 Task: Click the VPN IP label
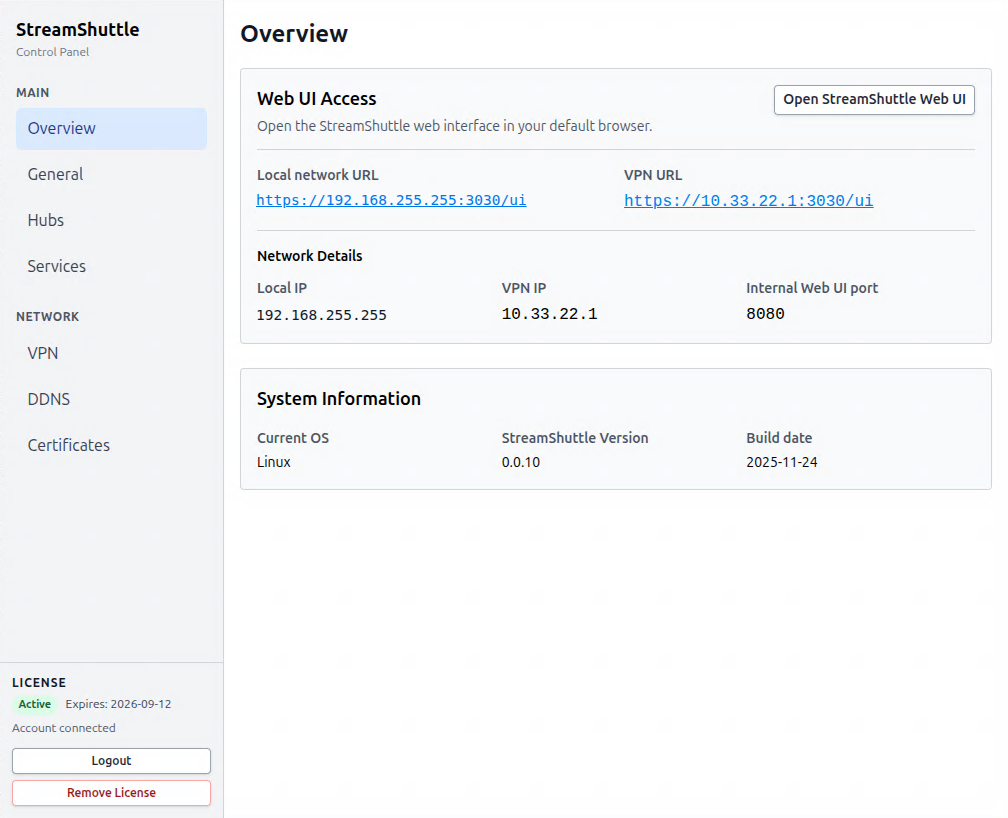(524, 288)
